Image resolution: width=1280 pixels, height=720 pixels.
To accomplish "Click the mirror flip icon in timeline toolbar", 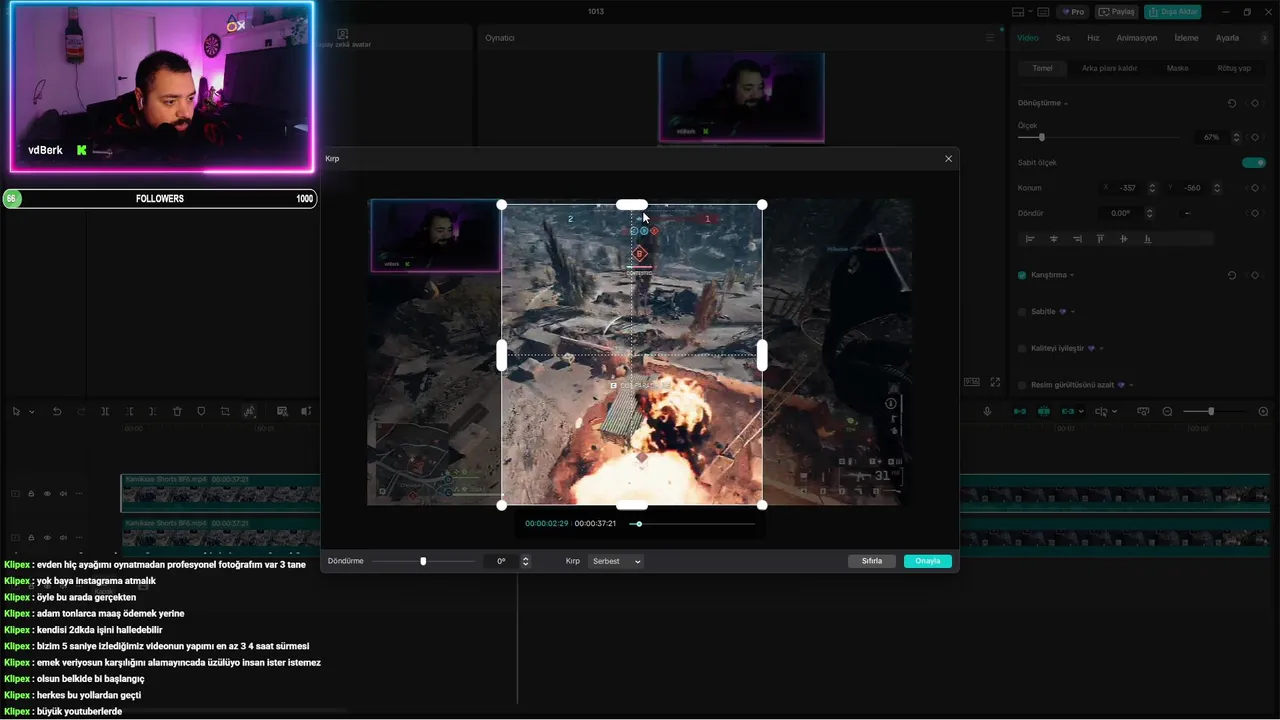I will [249, 411].
